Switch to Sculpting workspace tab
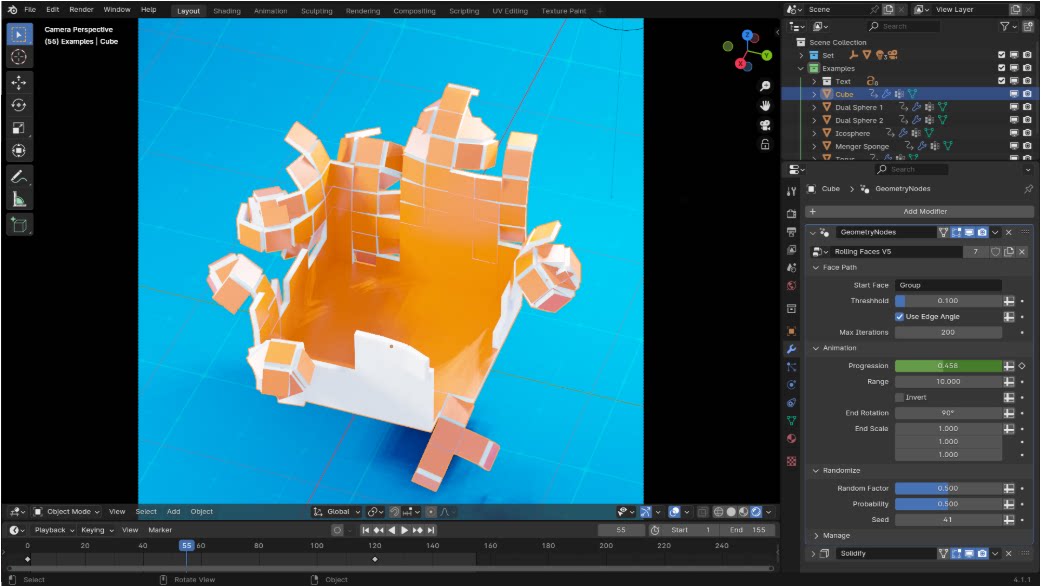Image resolution: width=1041 pixels, height=586 pixels. pos(317,11)
